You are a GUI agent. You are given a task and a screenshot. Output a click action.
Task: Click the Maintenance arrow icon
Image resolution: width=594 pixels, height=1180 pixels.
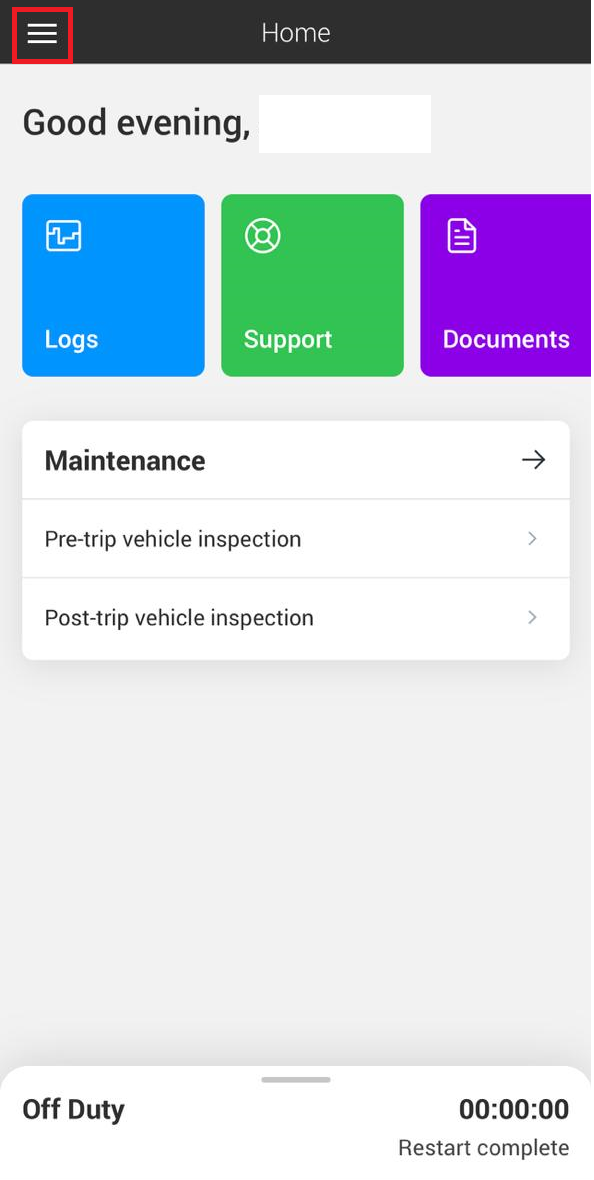(x=533, y=460)
